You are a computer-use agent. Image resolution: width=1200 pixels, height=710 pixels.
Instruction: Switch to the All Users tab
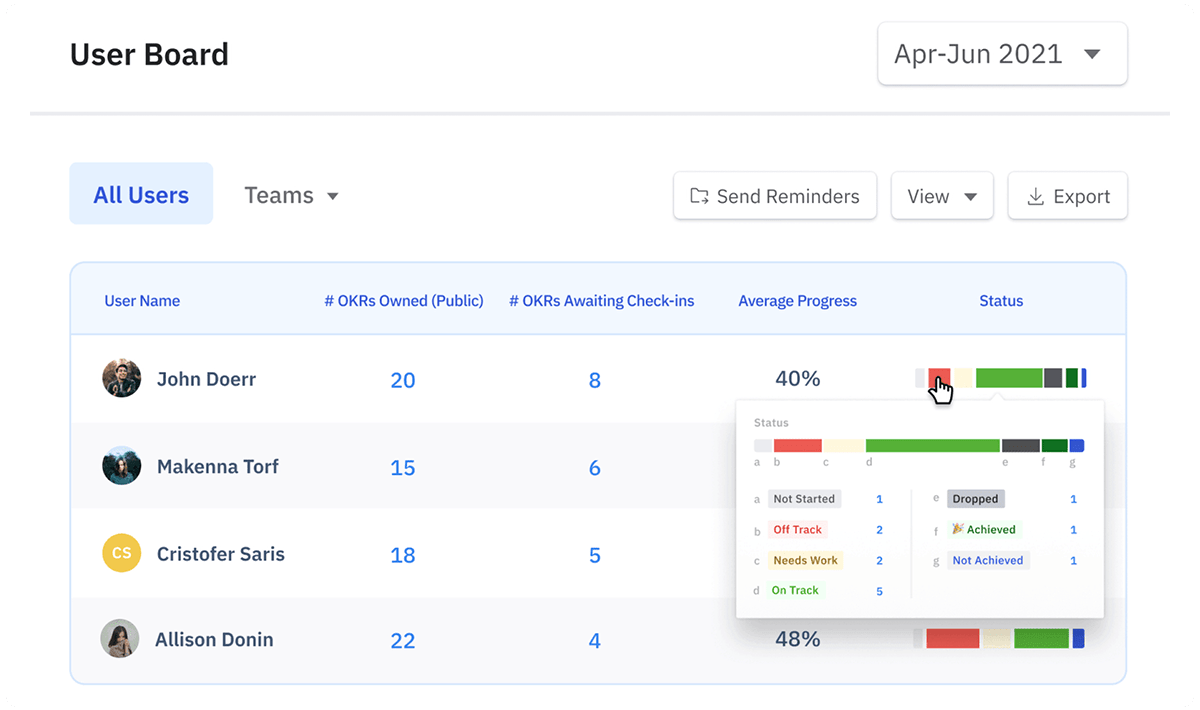(x=141, y=196)
